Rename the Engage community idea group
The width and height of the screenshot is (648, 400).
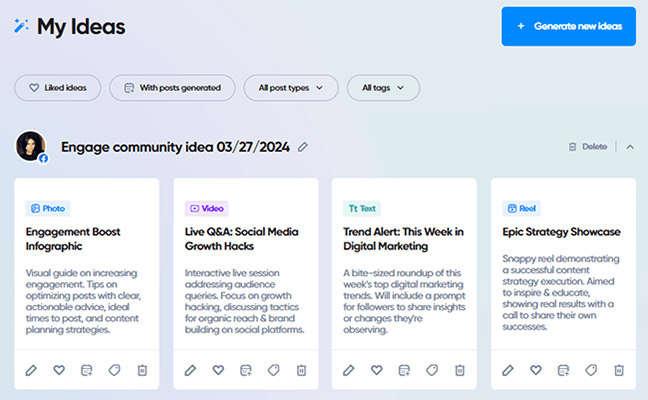303,147
